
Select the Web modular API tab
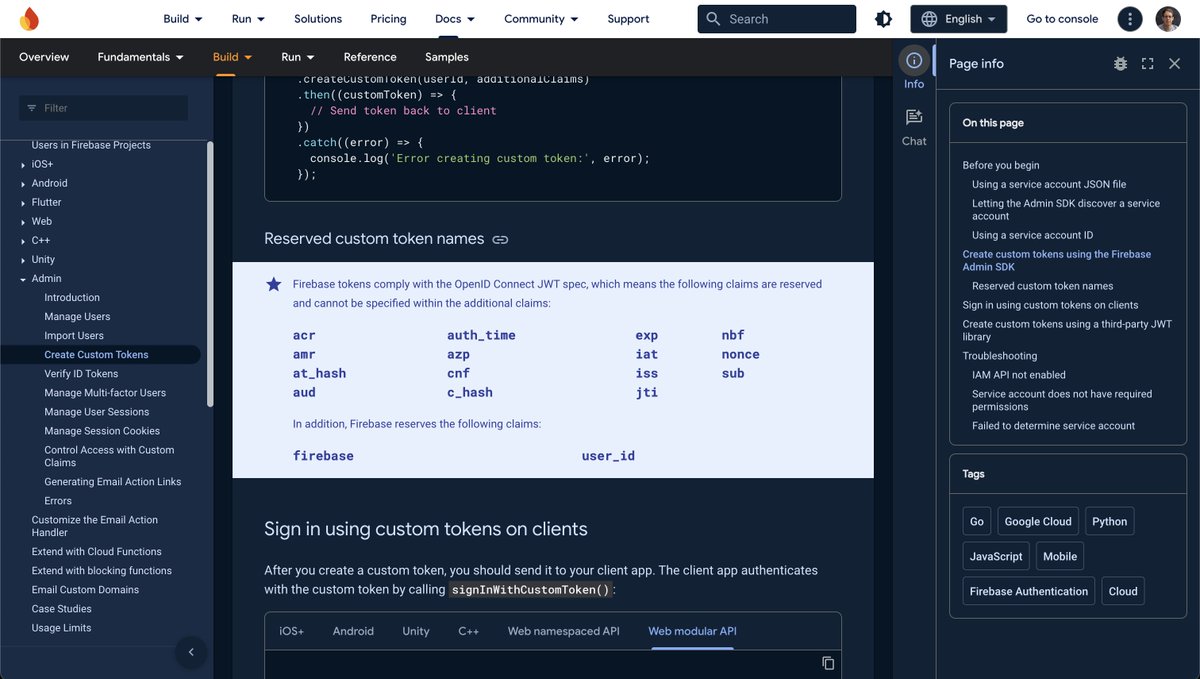pos(693,631)
